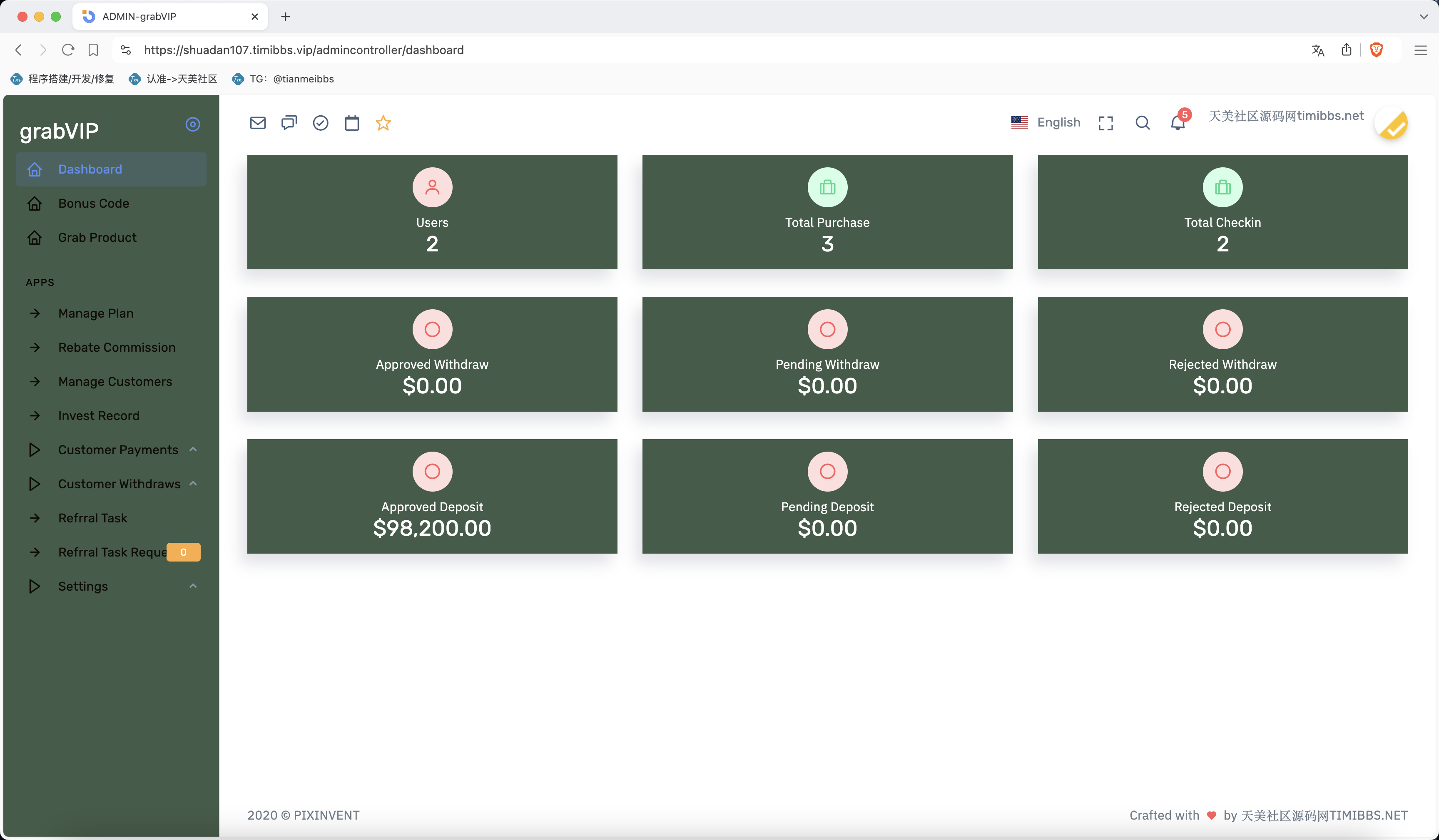
Task: Expand Settings submenu
Action: tap(111, 587)
